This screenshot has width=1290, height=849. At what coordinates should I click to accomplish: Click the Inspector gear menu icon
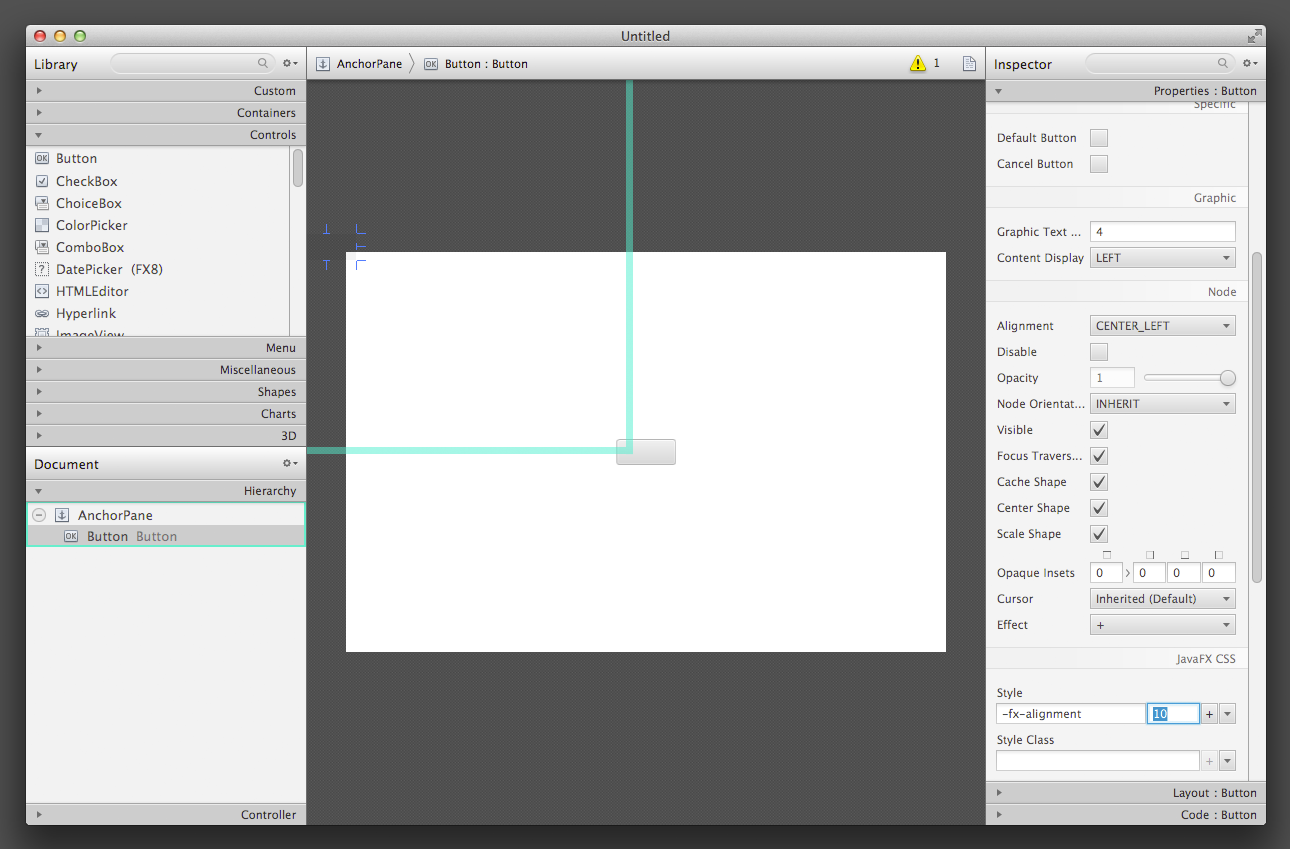pyautogui.click(x=1250, y=64)
